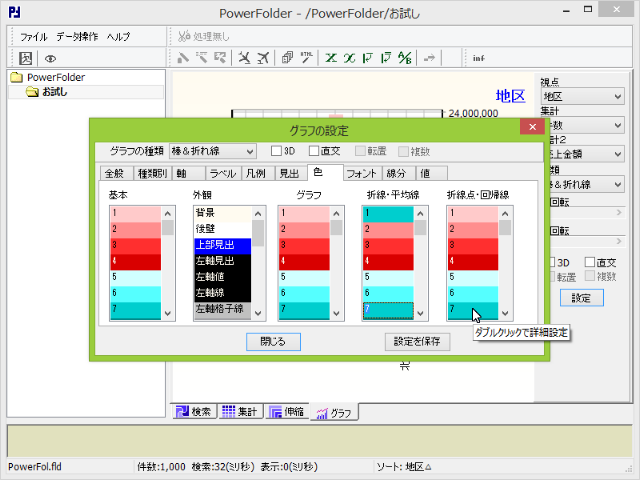Open the グラフの種類 dropdown
The height and width of the screenshot is (480, 640).
[213, 151]
